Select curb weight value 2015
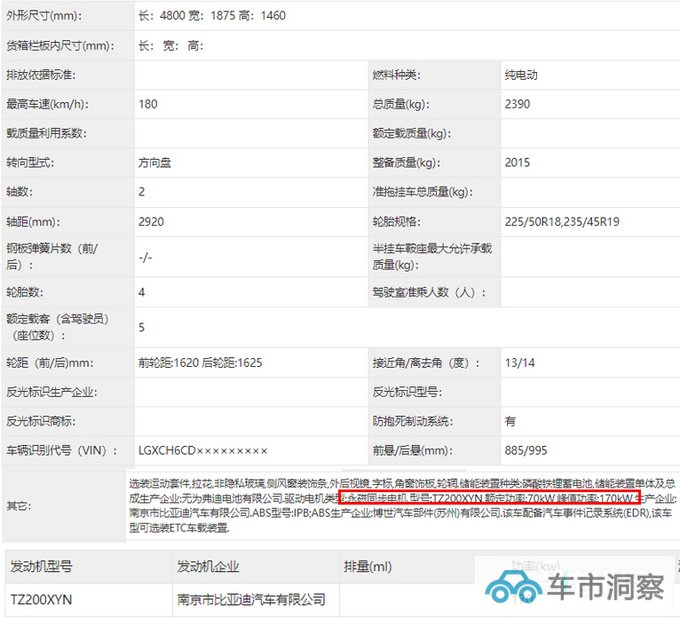 pyautogui.click(x=517, y=163)
